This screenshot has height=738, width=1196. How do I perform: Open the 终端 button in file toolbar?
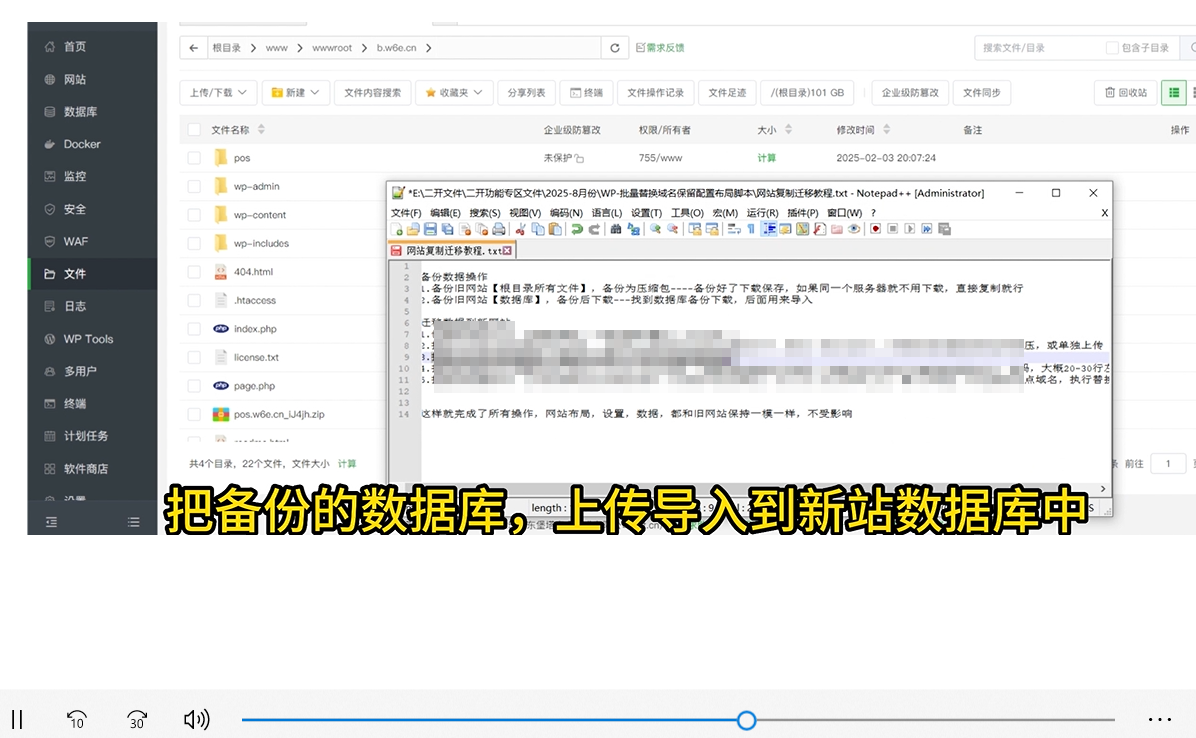click(586, 92)
